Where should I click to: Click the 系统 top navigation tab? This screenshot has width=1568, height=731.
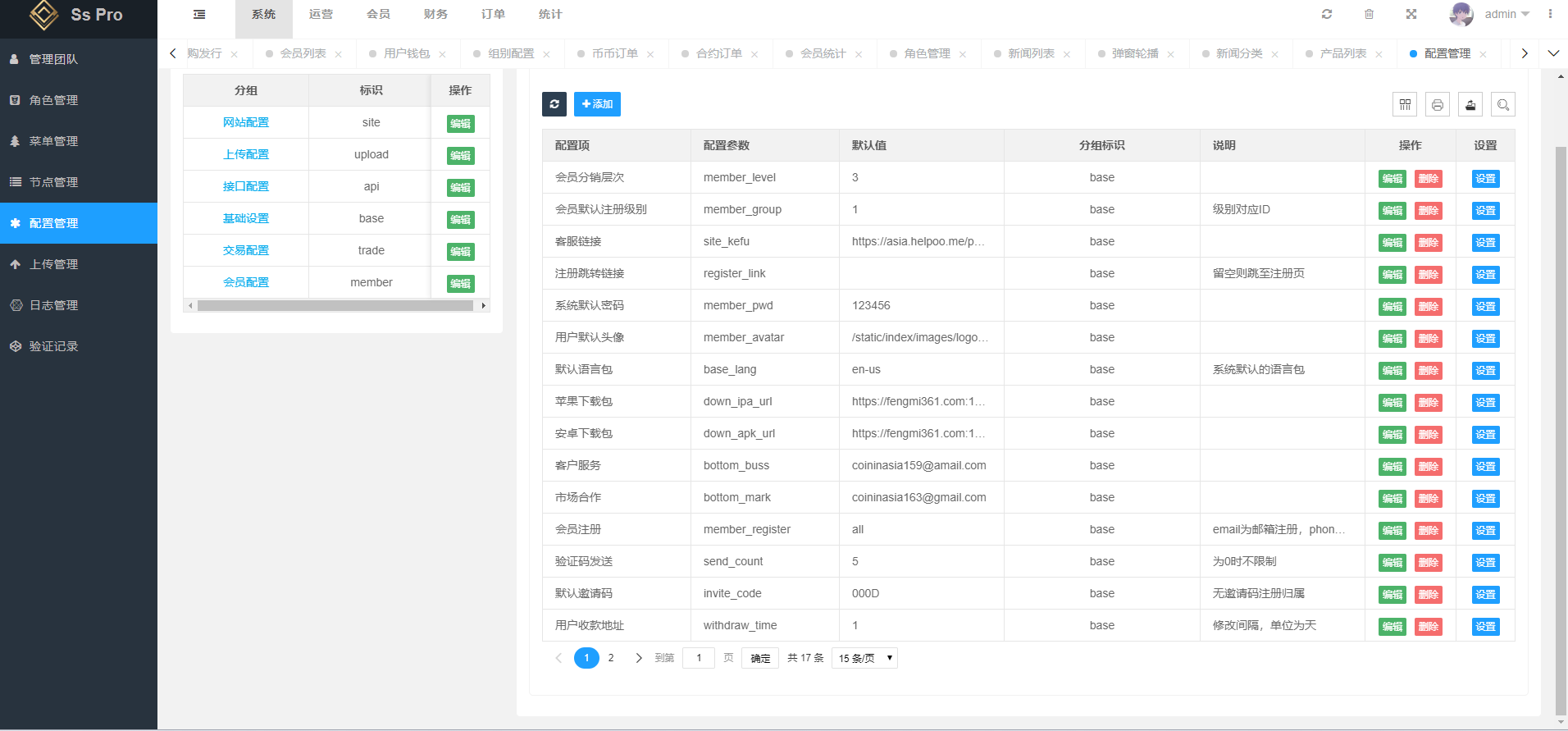tap(264, 14)
